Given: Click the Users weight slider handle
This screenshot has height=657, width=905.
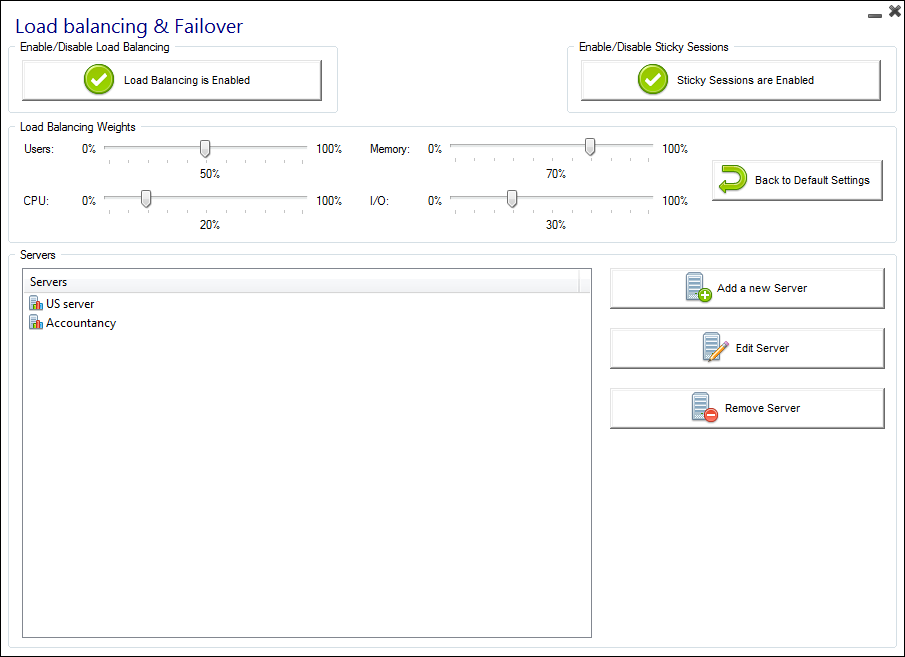Looking at the screenshot, I should pos(205,148).
